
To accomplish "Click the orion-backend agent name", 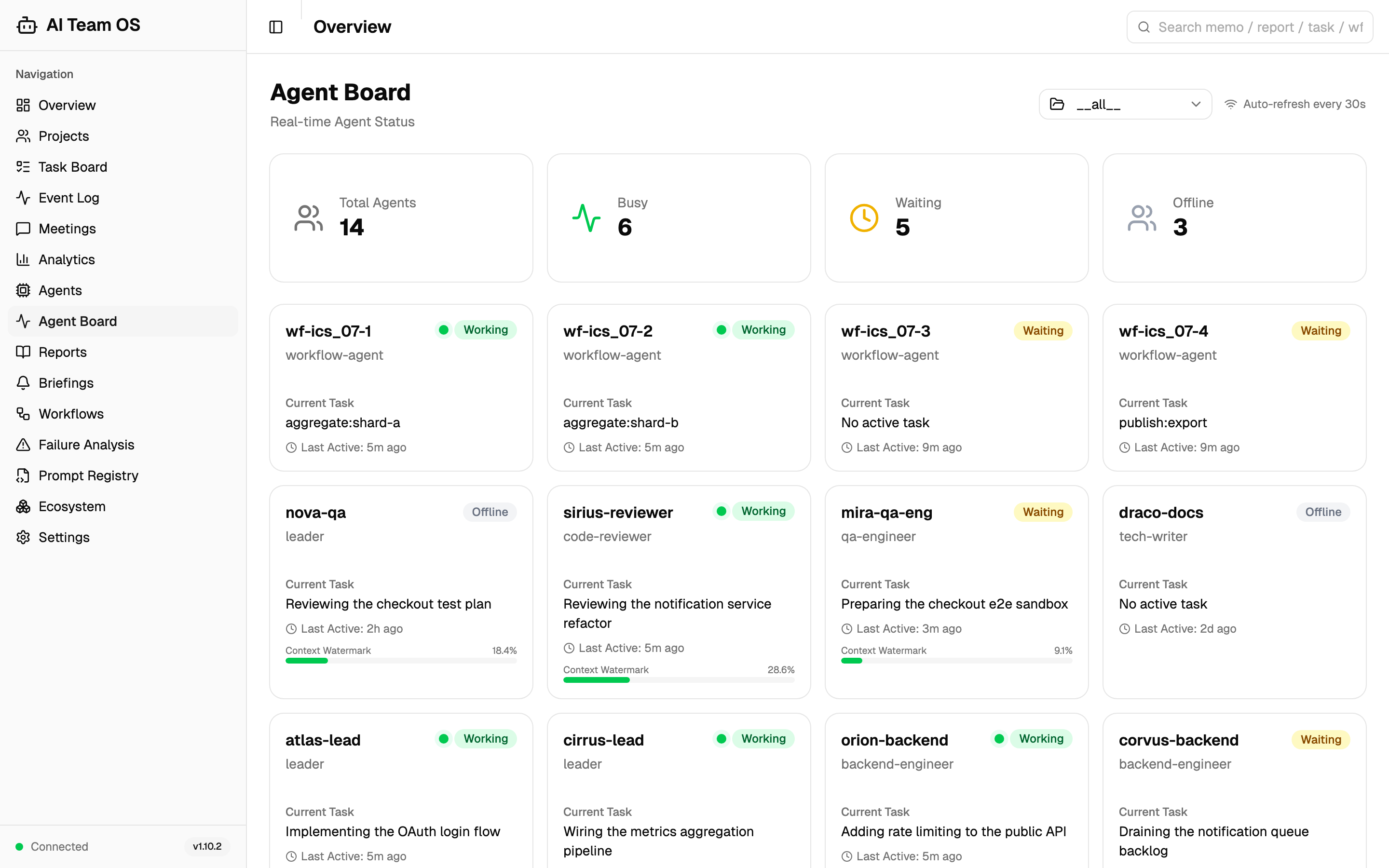I will (894, 740).
